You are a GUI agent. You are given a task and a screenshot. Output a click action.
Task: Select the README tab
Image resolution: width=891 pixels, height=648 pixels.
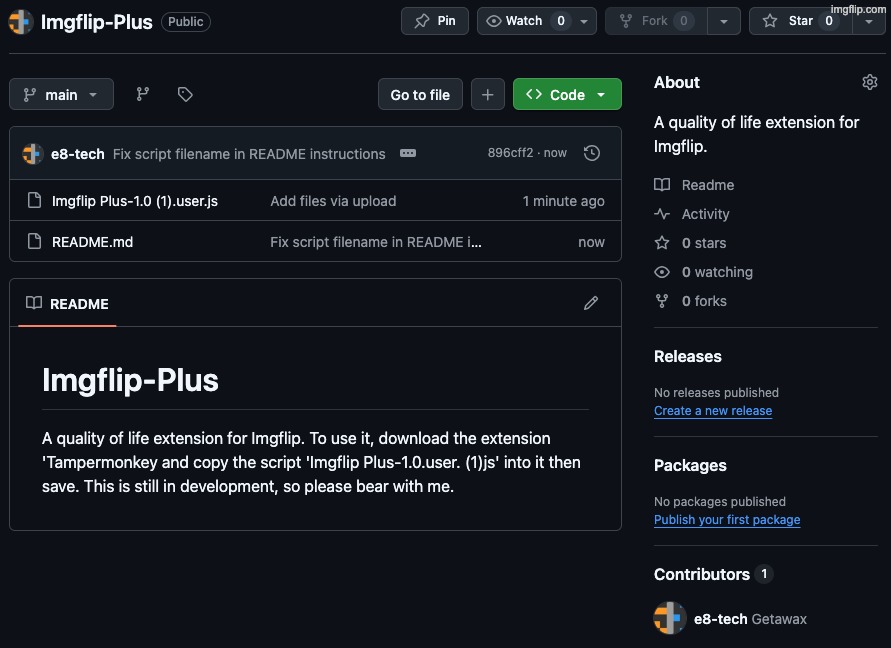68,304
